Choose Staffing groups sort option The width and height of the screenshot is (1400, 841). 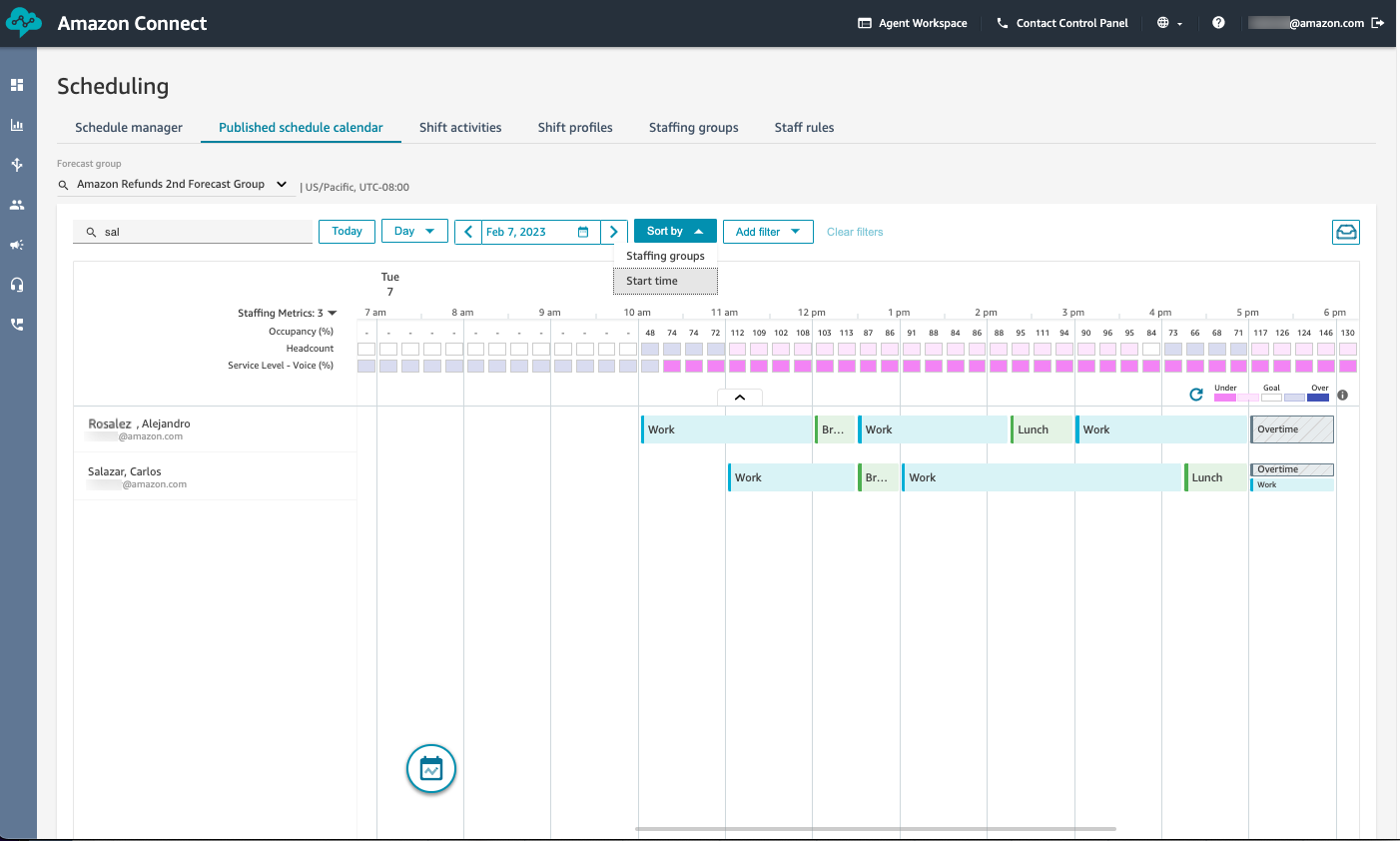click(x=665, y=256)
